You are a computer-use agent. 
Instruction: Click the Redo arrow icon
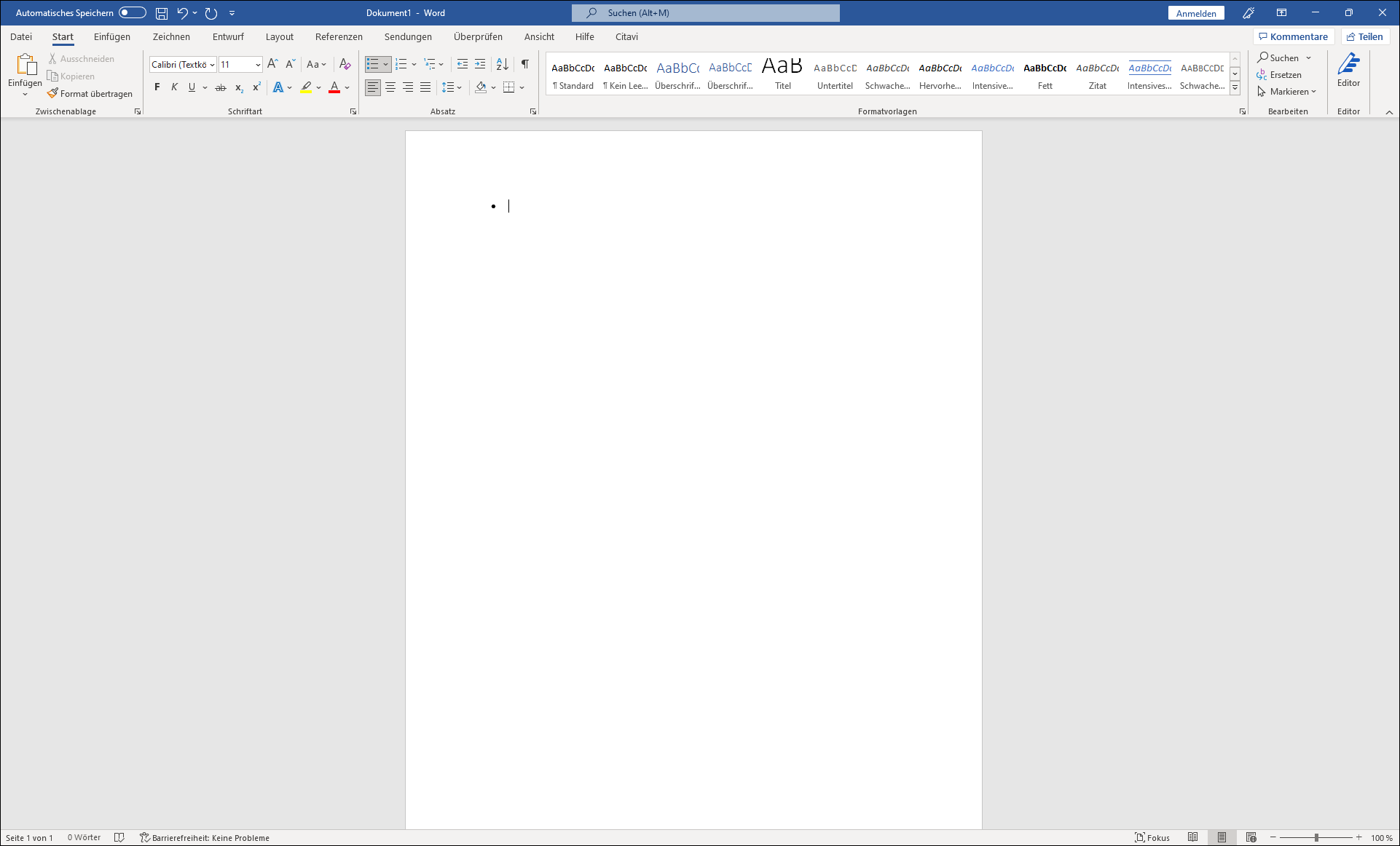pos(211,13)
